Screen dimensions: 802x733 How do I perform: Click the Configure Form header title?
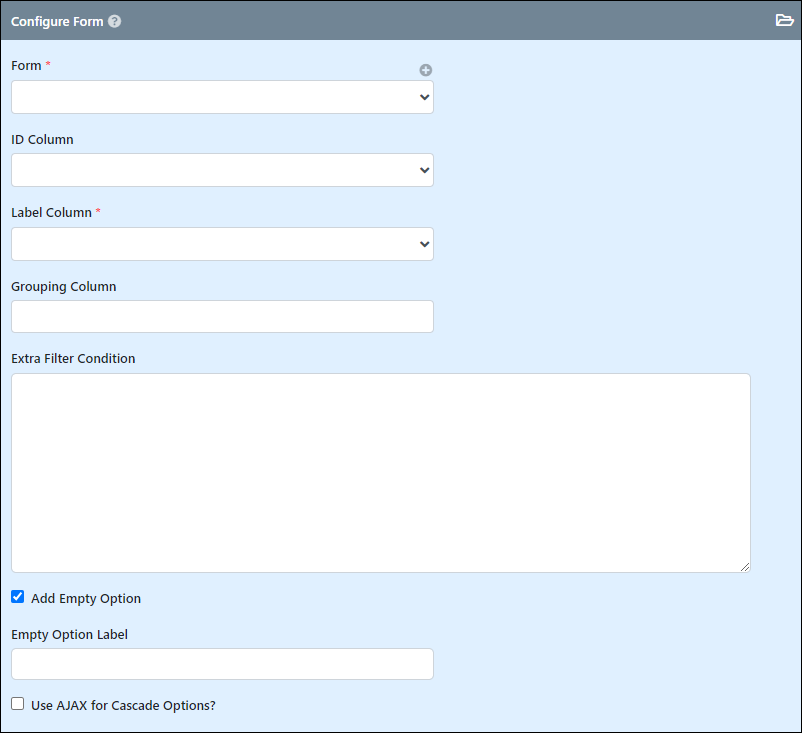coord(57,21)
